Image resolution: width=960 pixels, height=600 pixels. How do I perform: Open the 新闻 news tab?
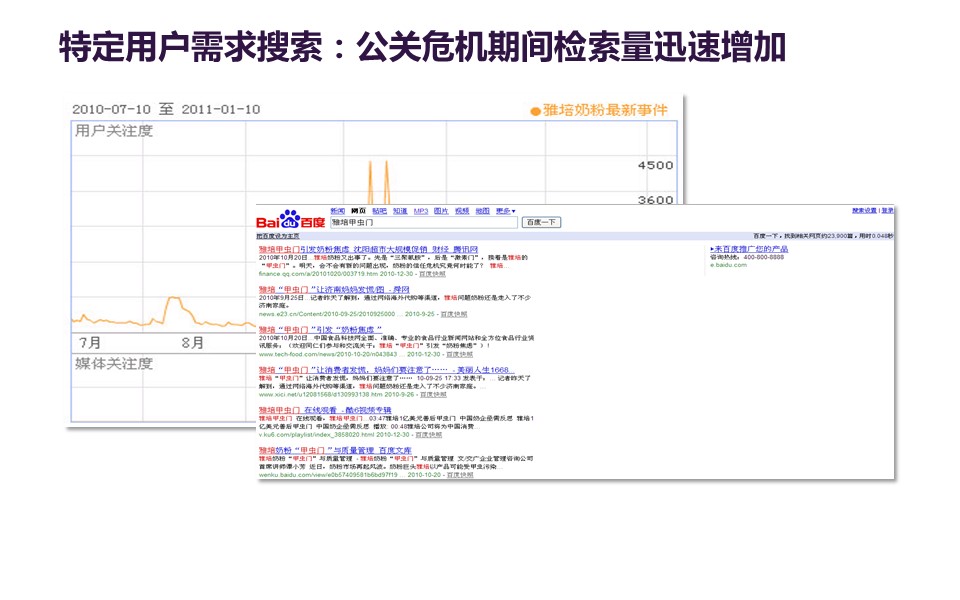point(338,211)
